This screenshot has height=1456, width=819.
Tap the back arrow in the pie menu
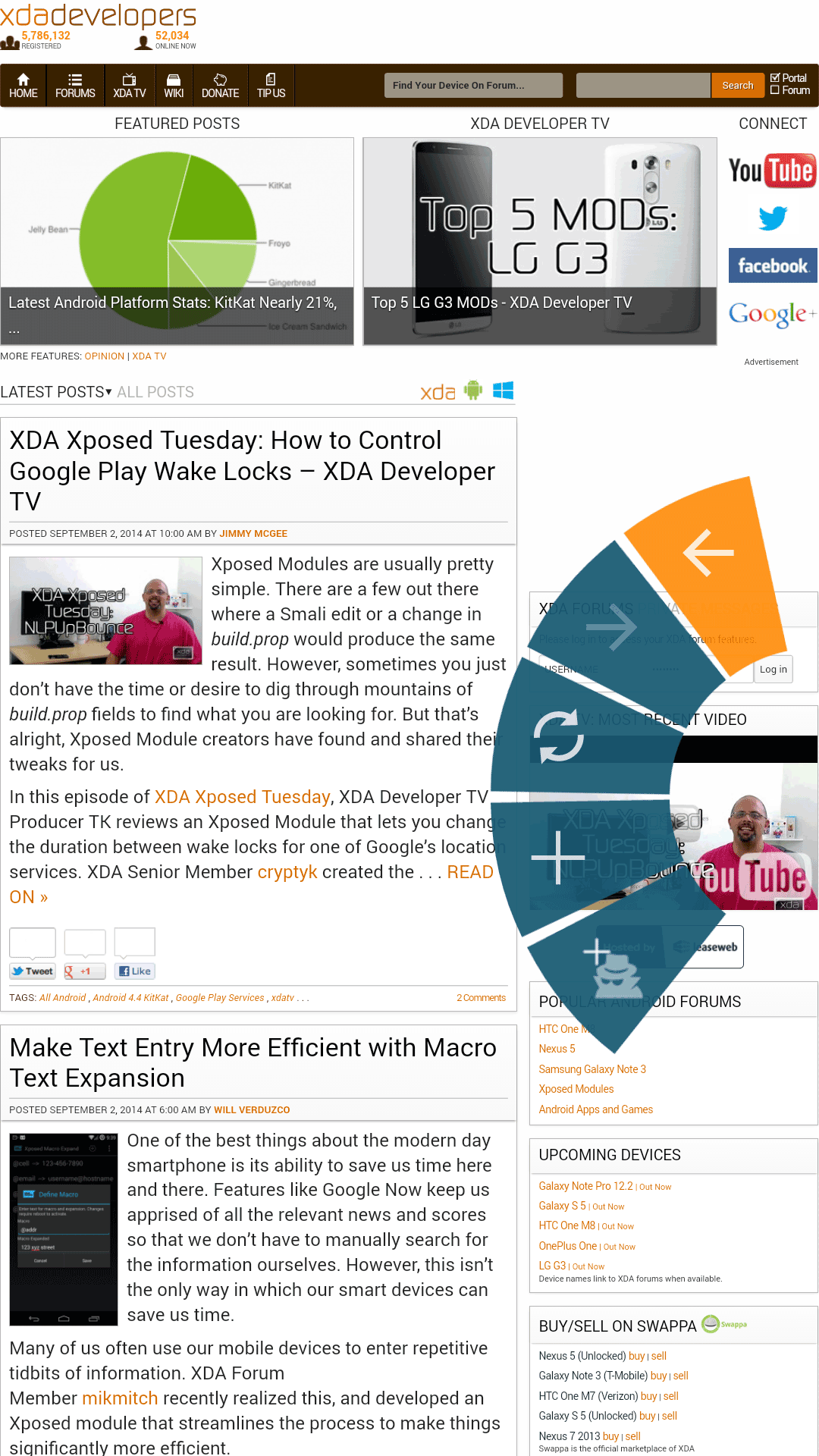click(709, 552)
